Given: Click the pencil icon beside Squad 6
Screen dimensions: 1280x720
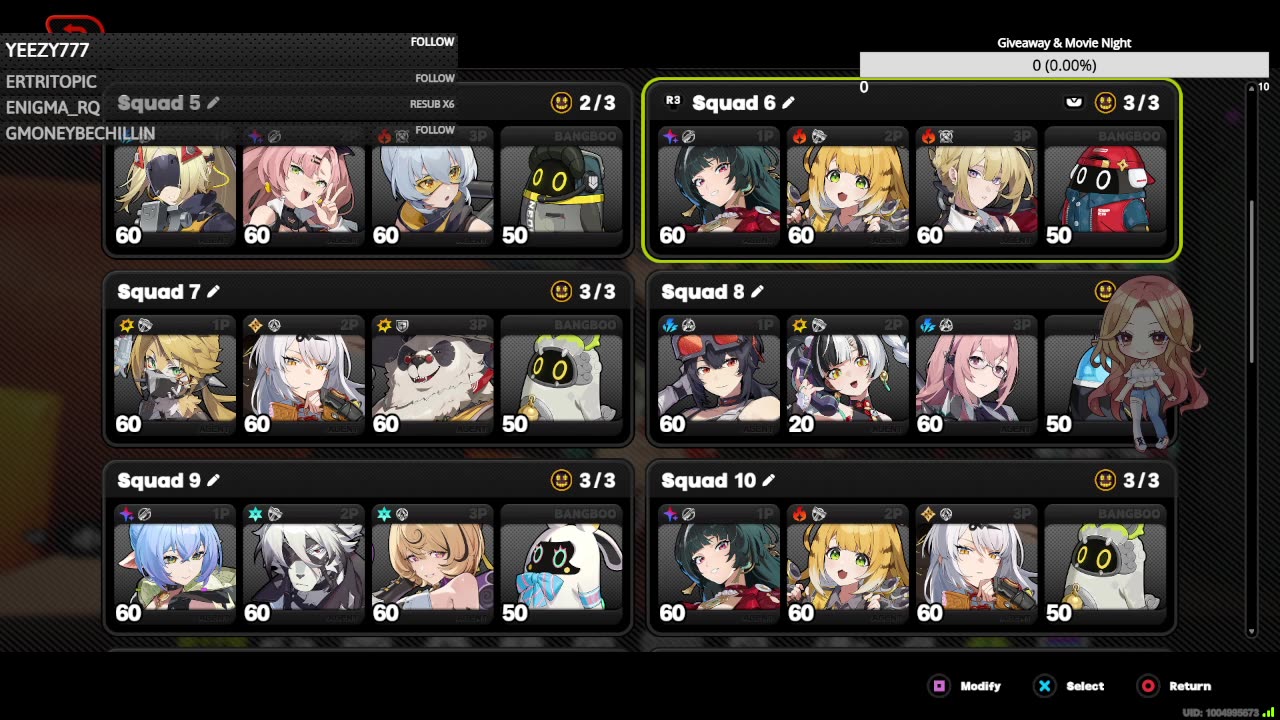Looking at the screenshot, I should 788,102.
